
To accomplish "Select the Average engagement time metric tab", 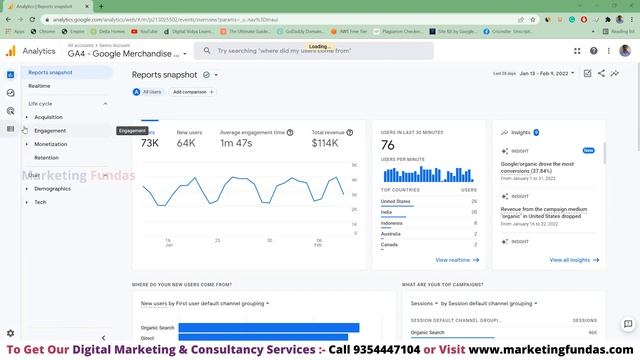I will [256, 139].
